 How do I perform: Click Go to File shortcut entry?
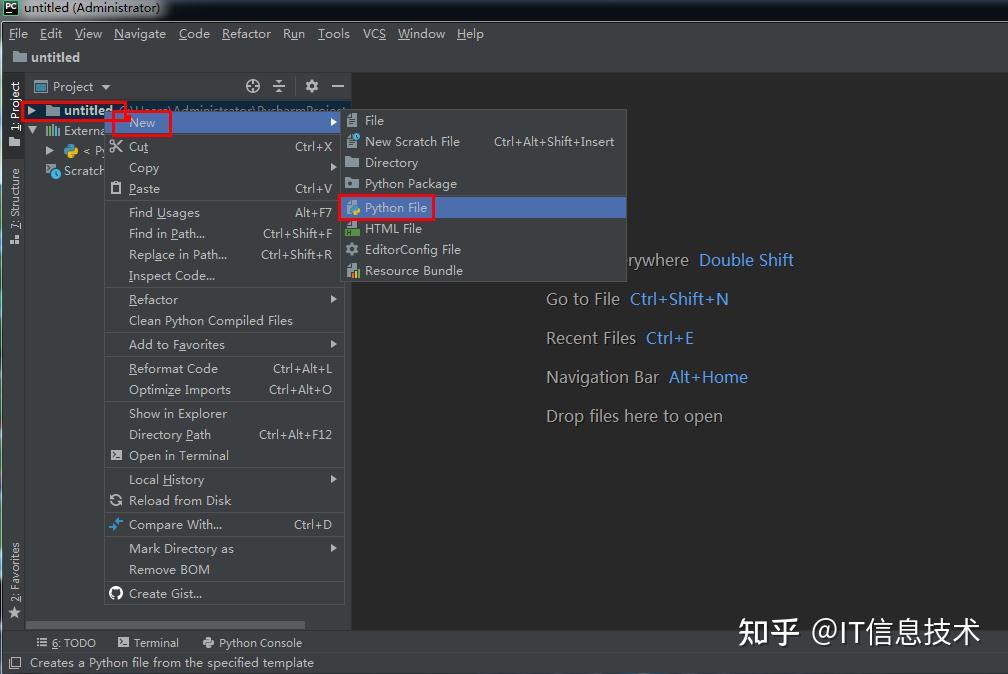coord(583,298)
